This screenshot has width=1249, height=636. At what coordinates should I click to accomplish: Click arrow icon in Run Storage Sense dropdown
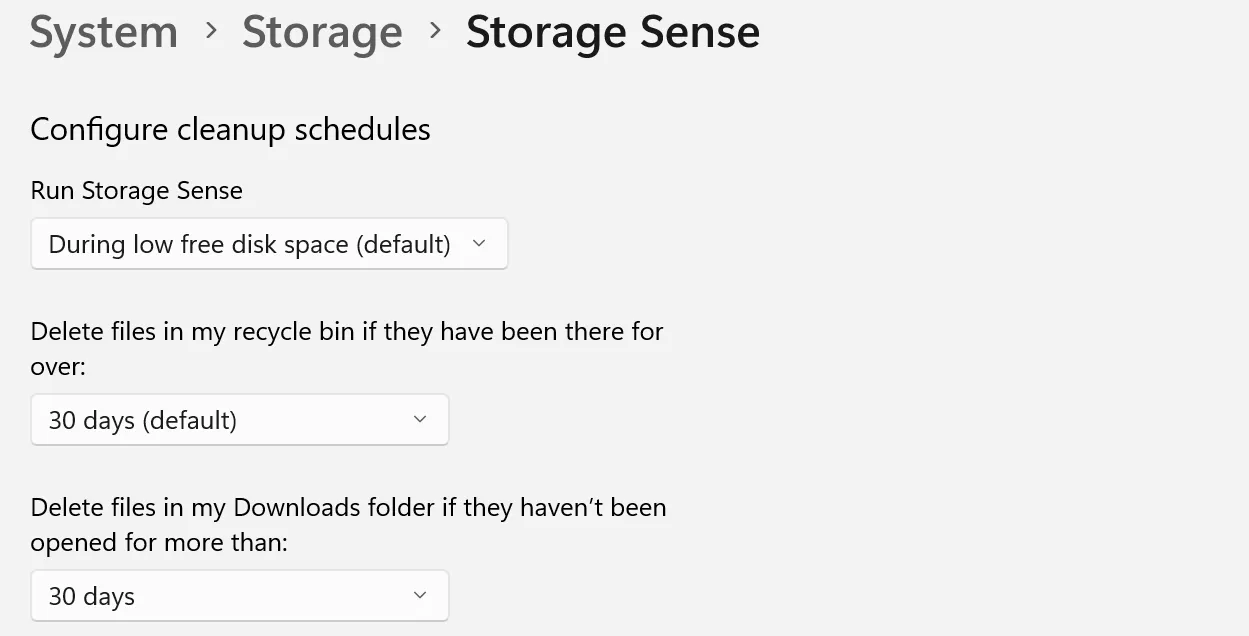coord(479,244)
